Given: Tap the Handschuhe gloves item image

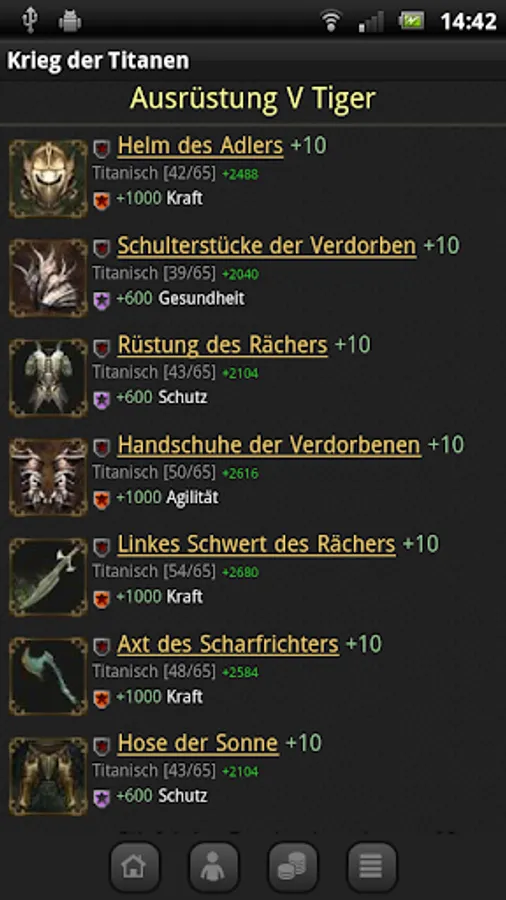Looking at the screenshot, I should (48, 477).
